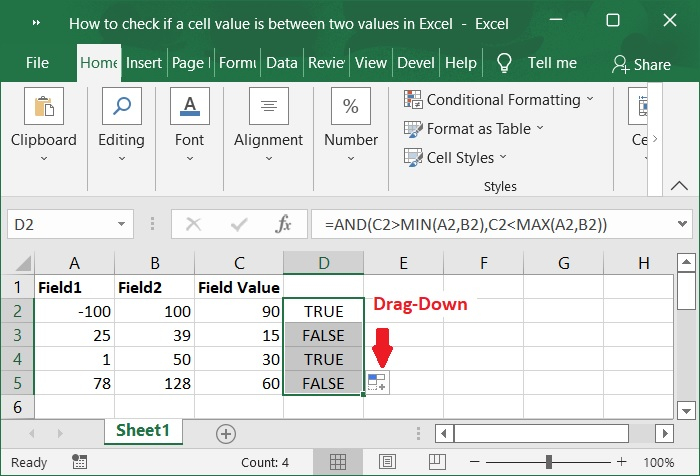Click the vertical scroll down arrow
700x476 pixels.
click(x=686, y=410)
